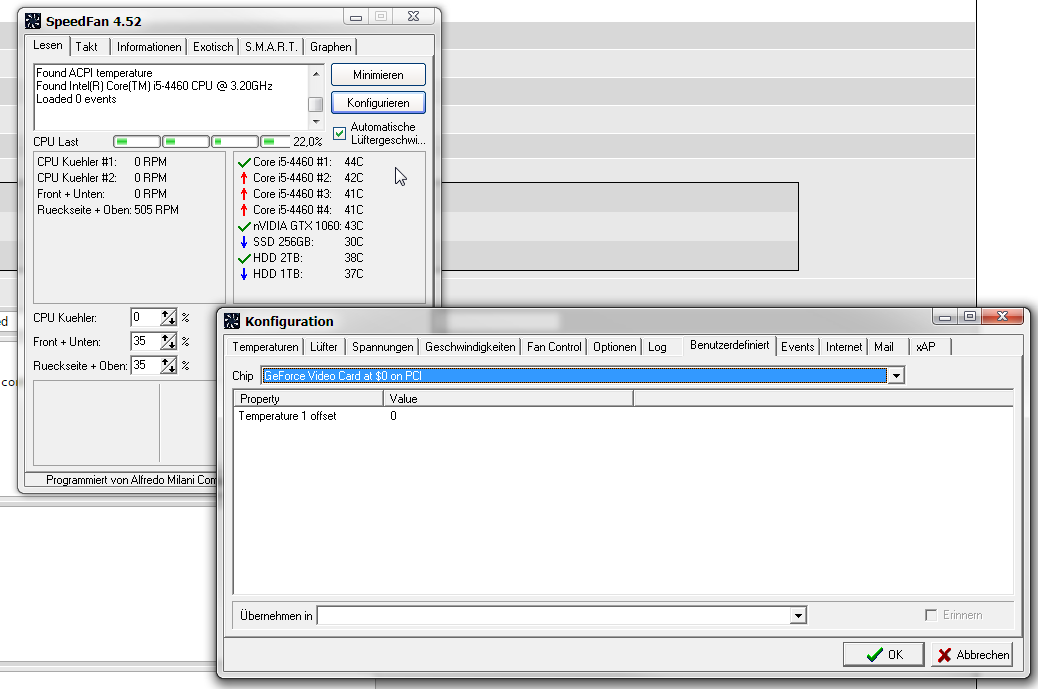This screenshot has height=689, width=1038.
Task: Open the Fan Control tab
Action: click(x=554, y=347)
